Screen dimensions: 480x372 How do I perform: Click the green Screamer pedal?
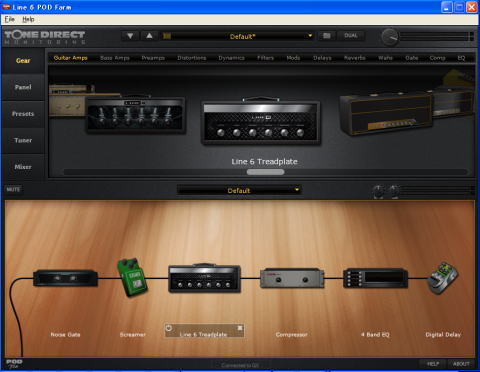(x=132, y=277)
